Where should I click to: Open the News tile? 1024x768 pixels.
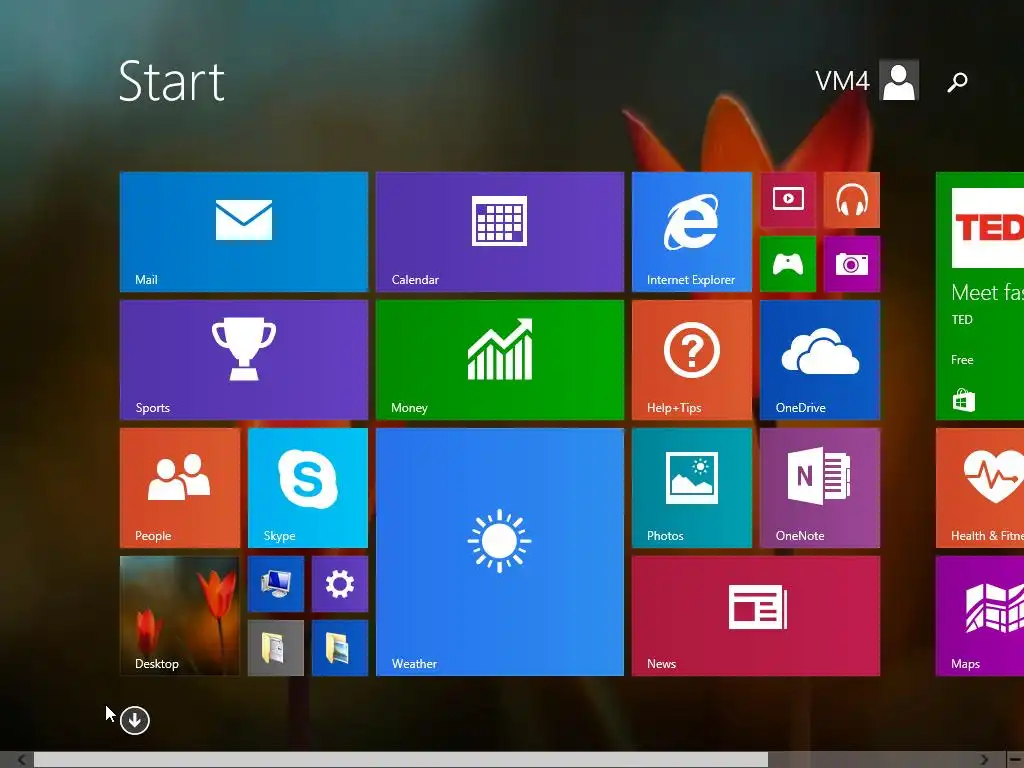756,616
